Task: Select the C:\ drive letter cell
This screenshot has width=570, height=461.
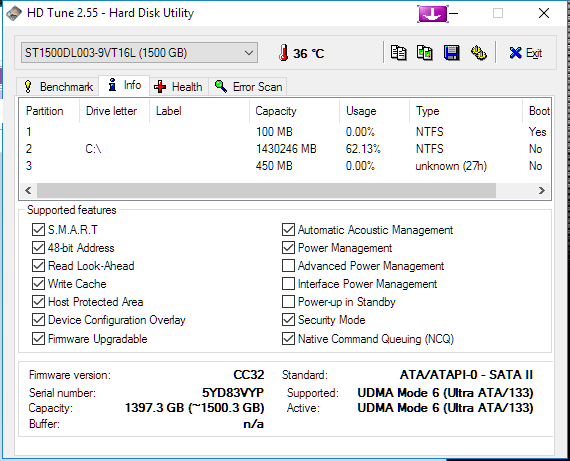Action: pyautogui.click(x=93, y=149)
